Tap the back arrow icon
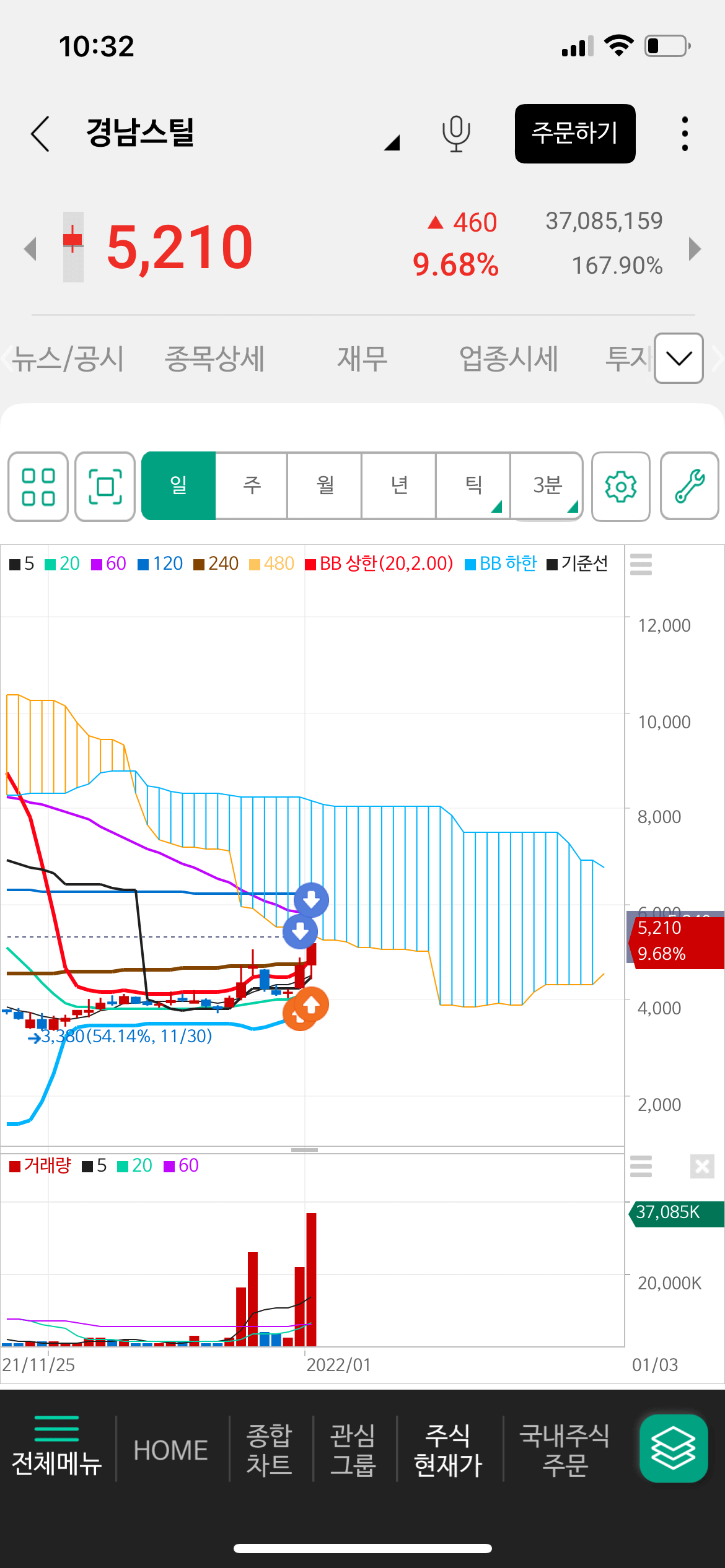Screen dimensions: 725x1568 (x=40, y=133)
